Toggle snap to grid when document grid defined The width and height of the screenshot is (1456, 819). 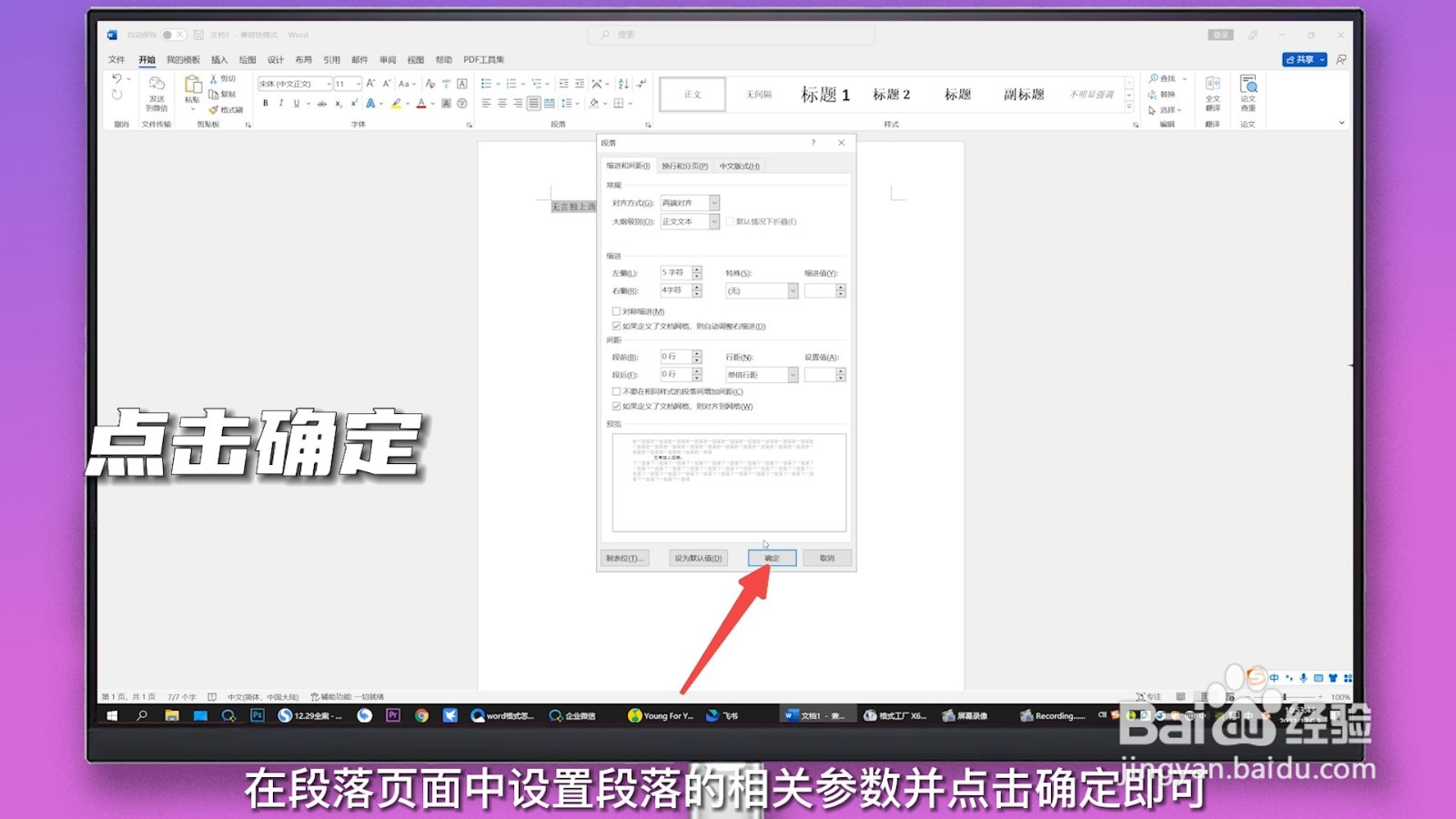(616, 406)
